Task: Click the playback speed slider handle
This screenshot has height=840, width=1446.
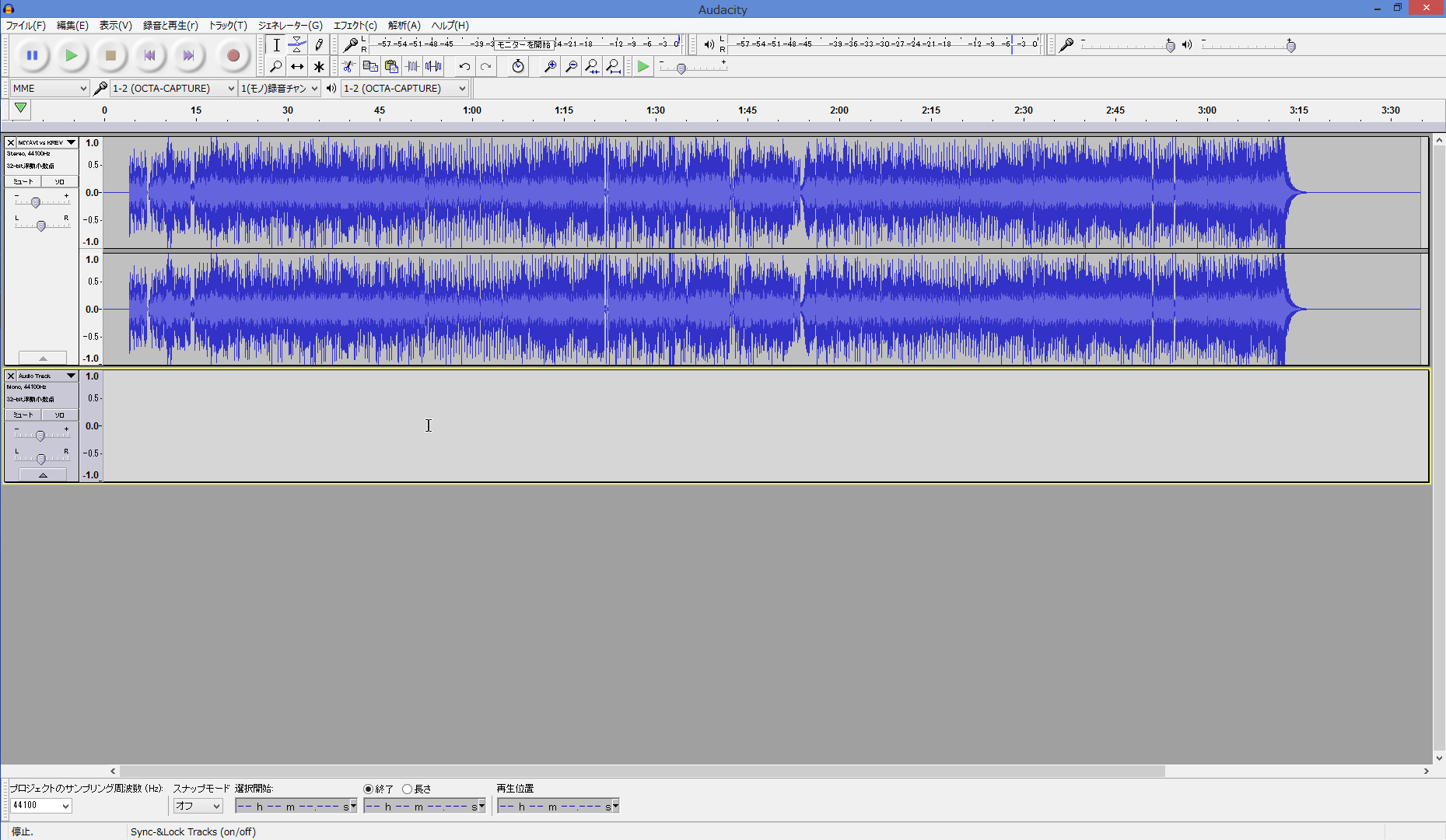Action: (681, 68)
